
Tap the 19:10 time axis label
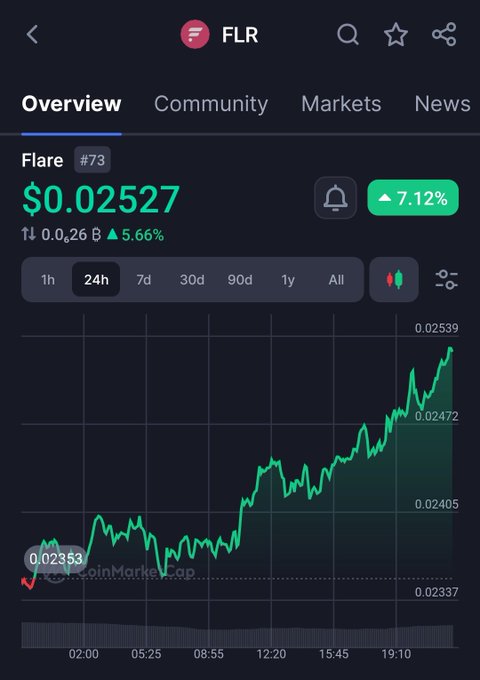(x=396, y=654)
